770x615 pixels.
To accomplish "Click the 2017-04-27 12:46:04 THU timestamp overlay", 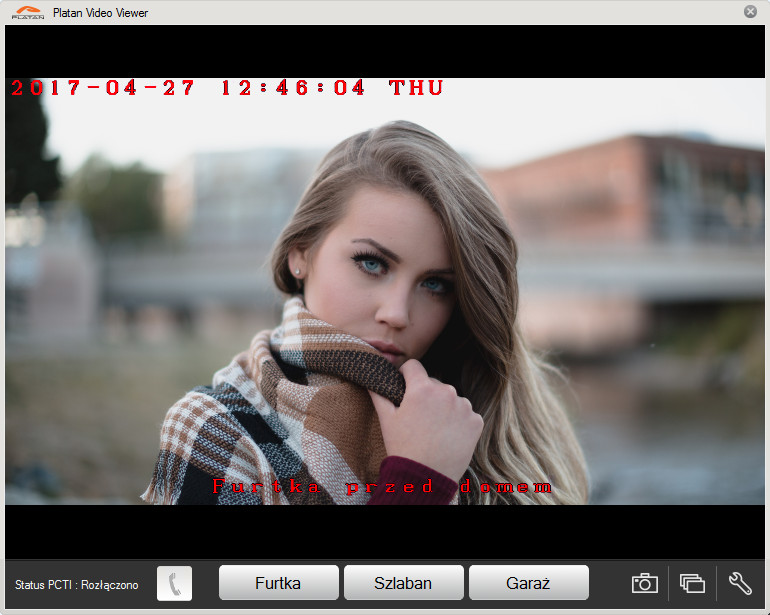I will click(x=227, y=88).
